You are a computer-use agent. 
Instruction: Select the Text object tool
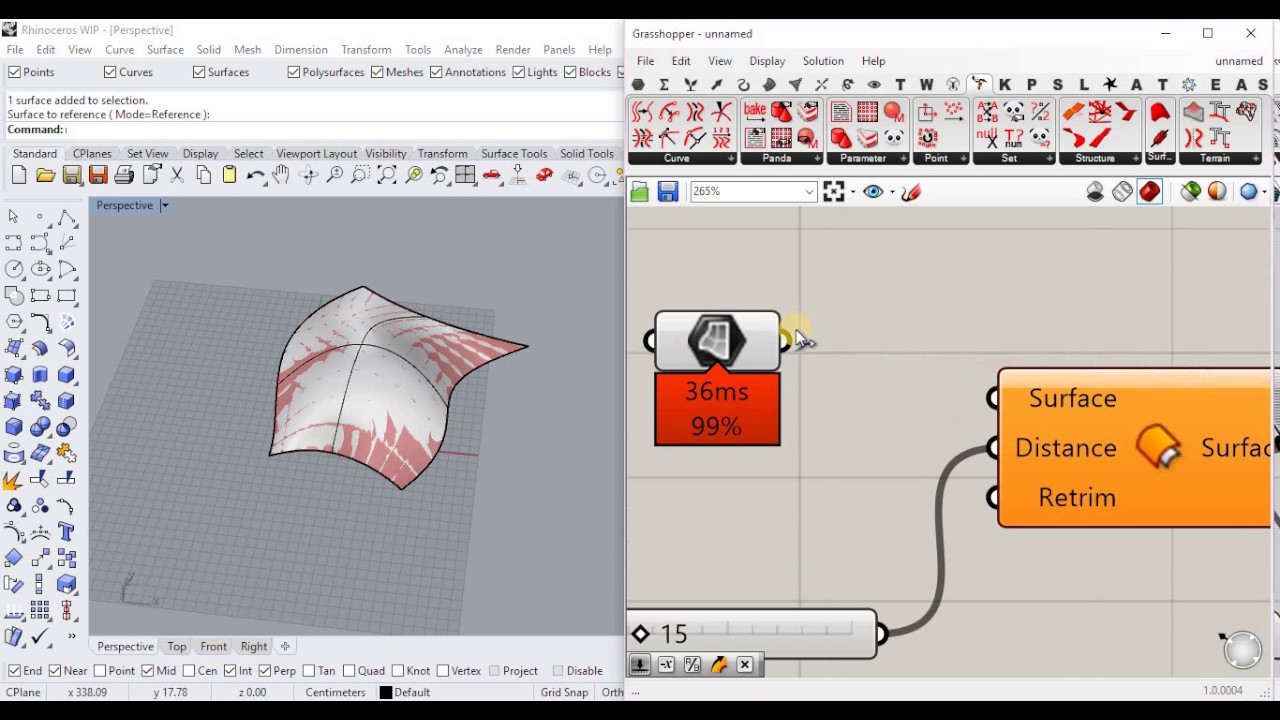tap(67, 531)
